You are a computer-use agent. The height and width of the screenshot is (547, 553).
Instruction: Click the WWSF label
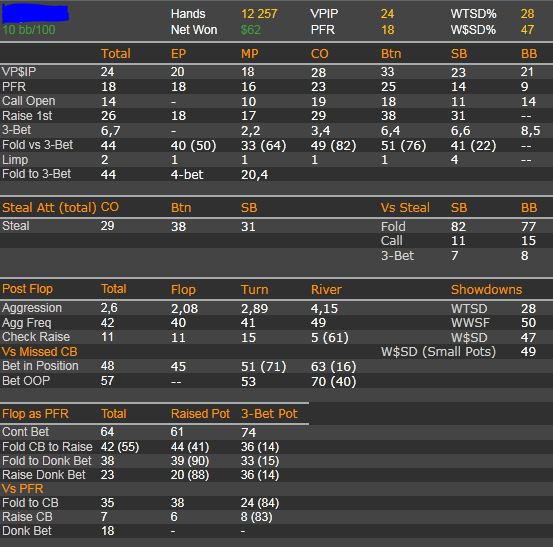[470, 323]
